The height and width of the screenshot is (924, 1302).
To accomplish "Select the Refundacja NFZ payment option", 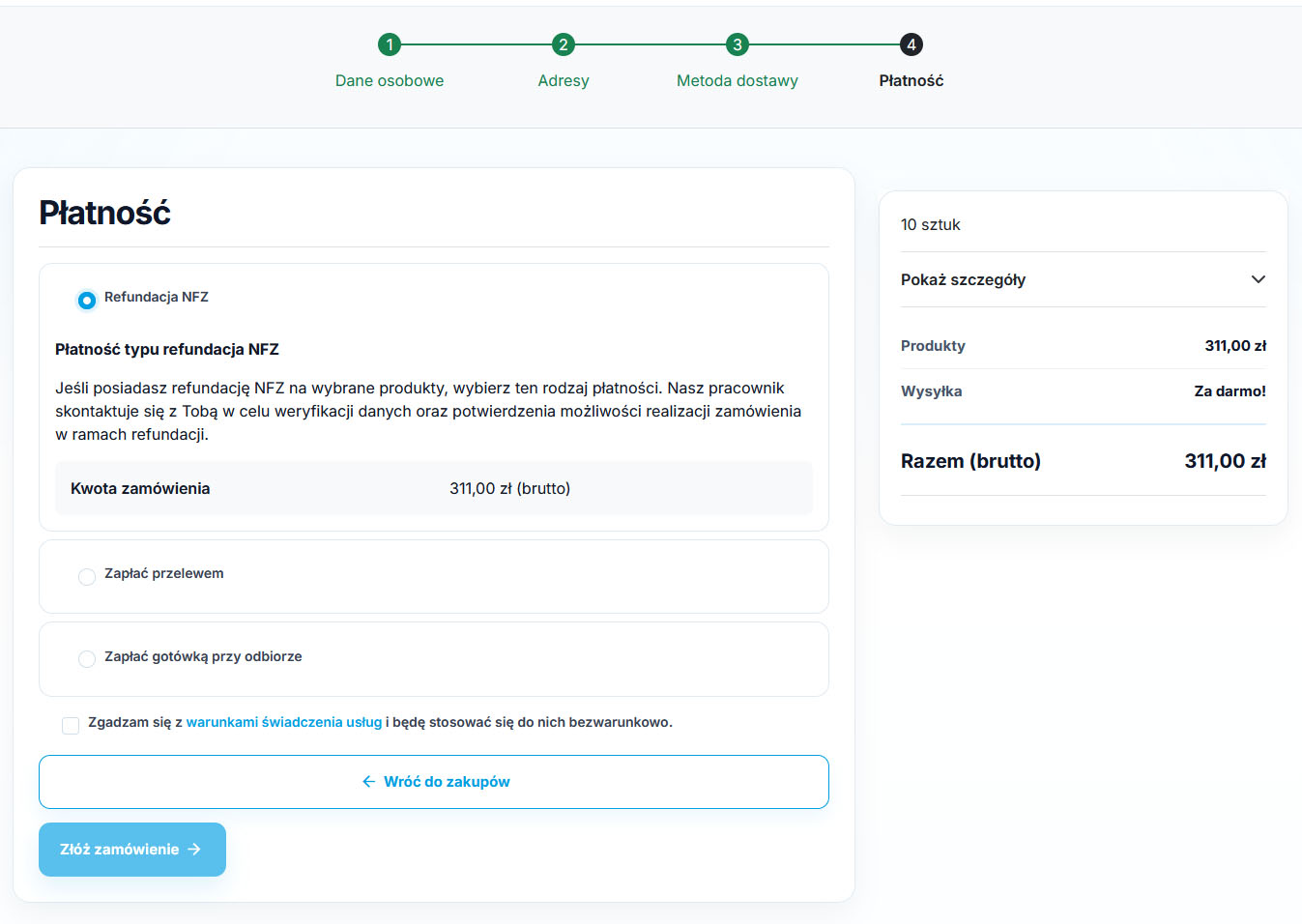I will [87, 301].
